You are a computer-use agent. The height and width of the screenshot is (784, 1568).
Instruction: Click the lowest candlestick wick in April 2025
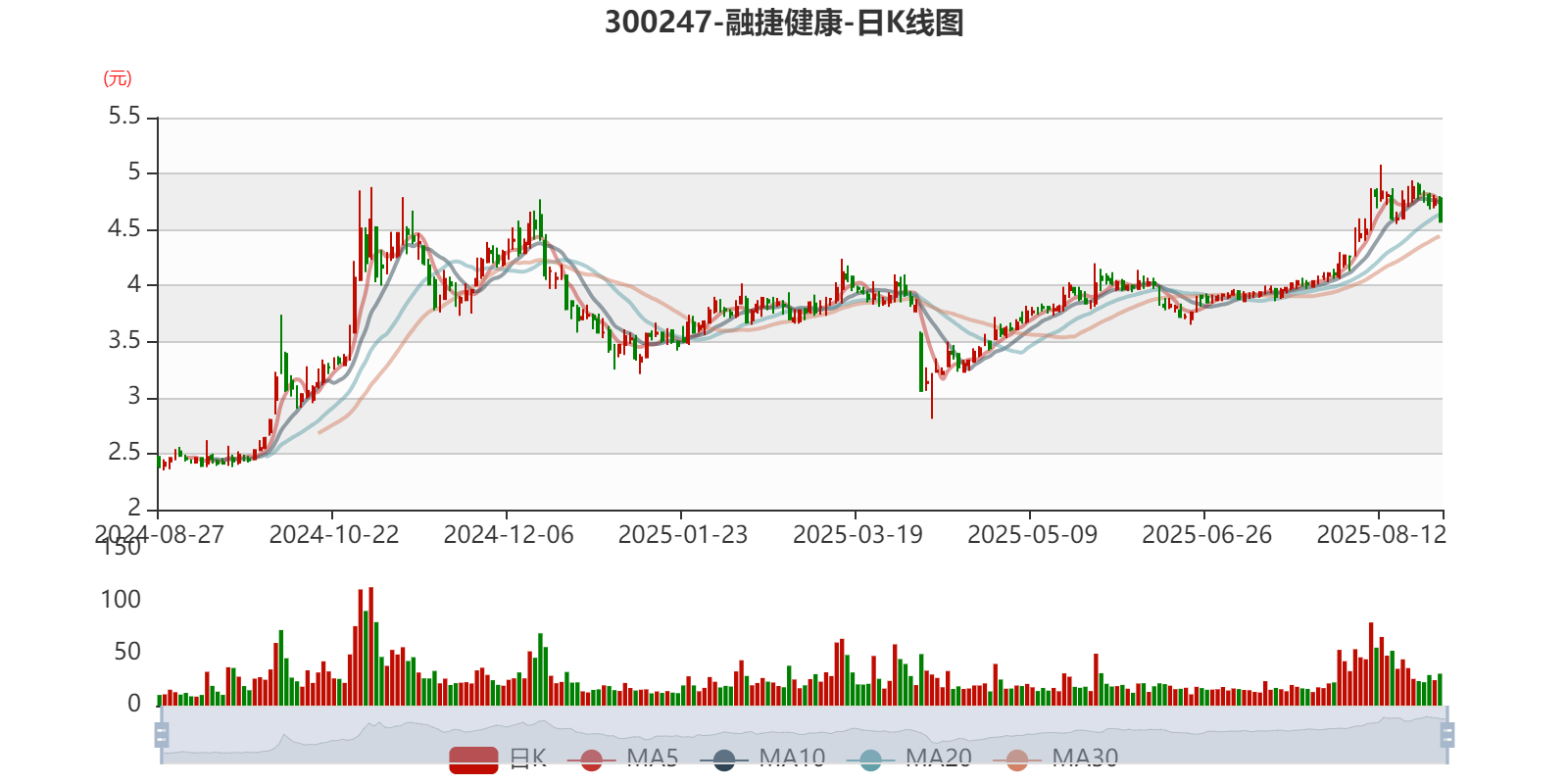(932, 395)
